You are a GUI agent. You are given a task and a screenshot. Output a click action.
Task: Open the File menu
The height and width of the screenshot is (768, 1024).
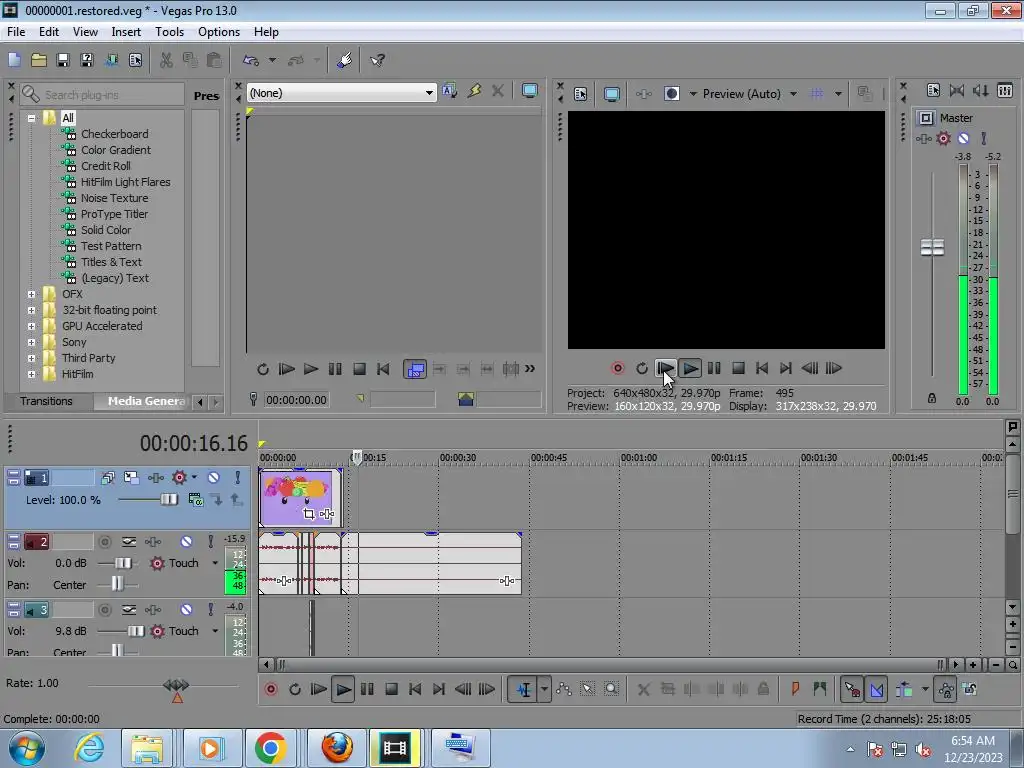(x=16, y=31)
